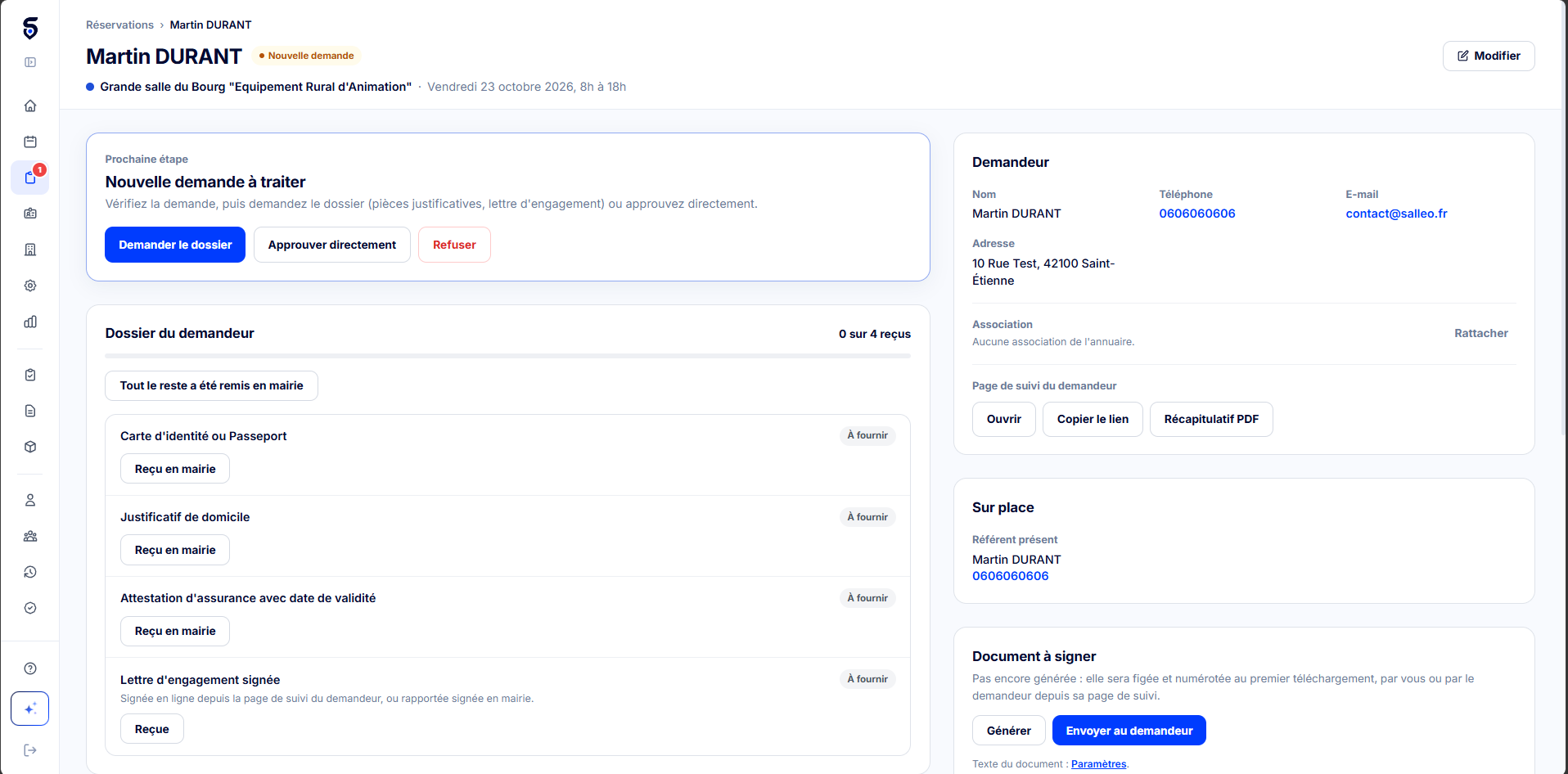Open the bar chart statistics icon
This screenshot has width=1568, height=774.
[30, 322]
